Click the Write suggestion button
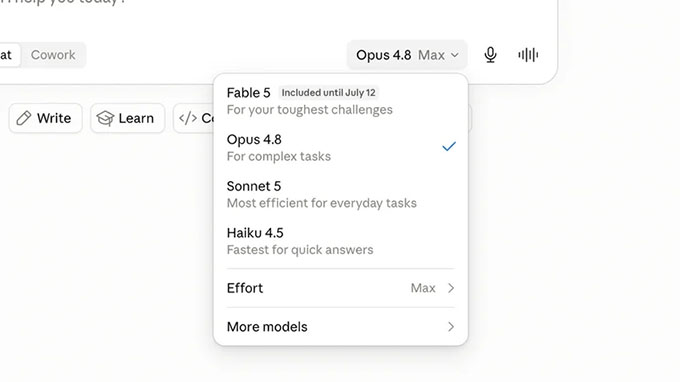The image size is (680, 382). point(46,118)
